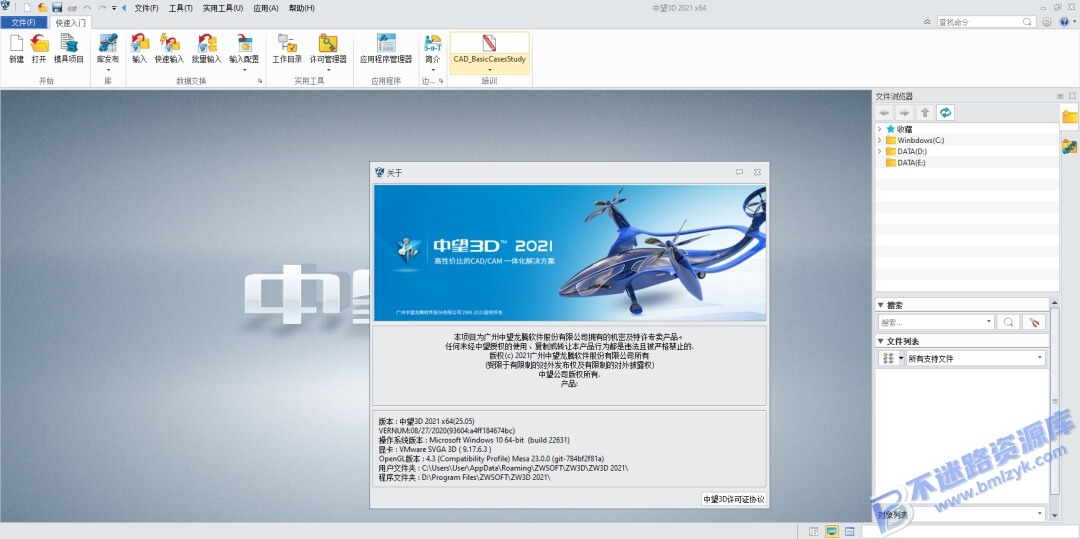
Task: Click the highlighted monitor icon in the status bar
Action: click(x=832, y=531)
